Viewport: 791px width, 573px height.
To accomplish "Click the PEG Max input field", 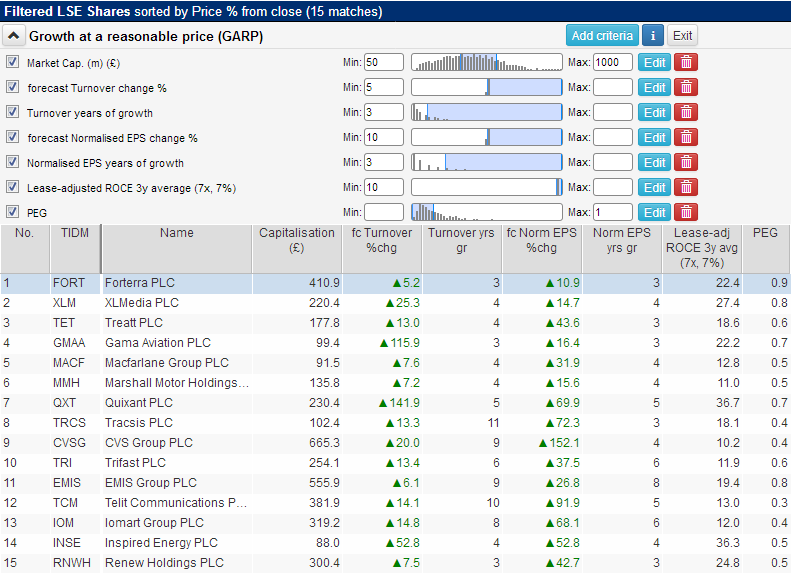I will (x=613, y=212).
